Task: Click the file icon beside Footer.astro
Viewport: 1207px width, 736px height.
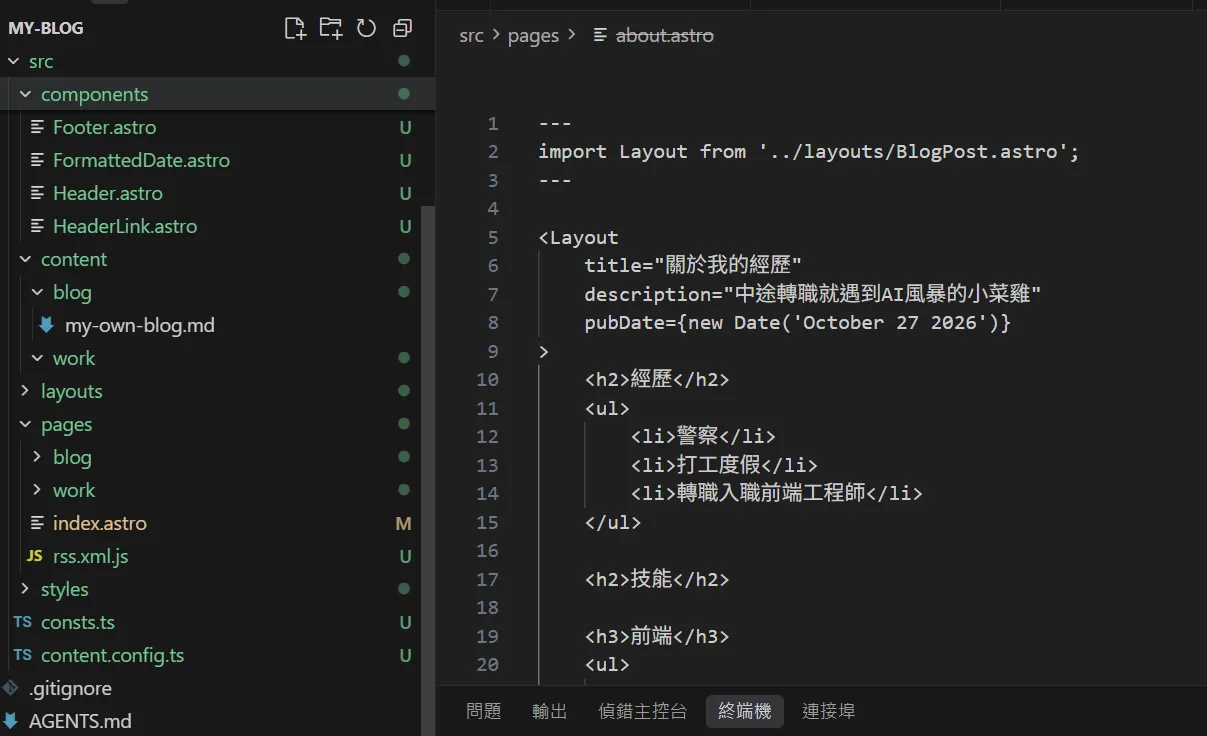Action: click(x=37, y=127)
